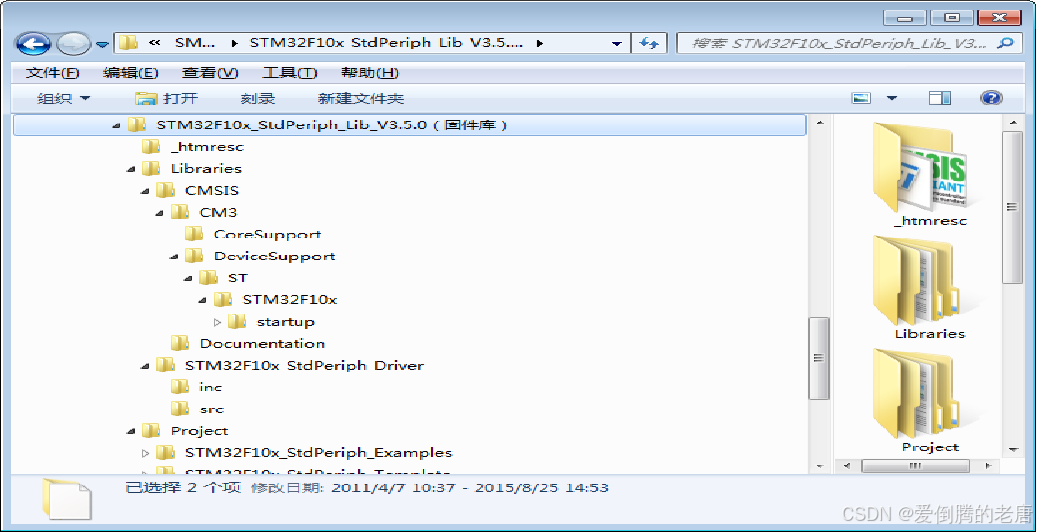Select the src folder
The image size is (1037, 532).
(x=212, y=409)
